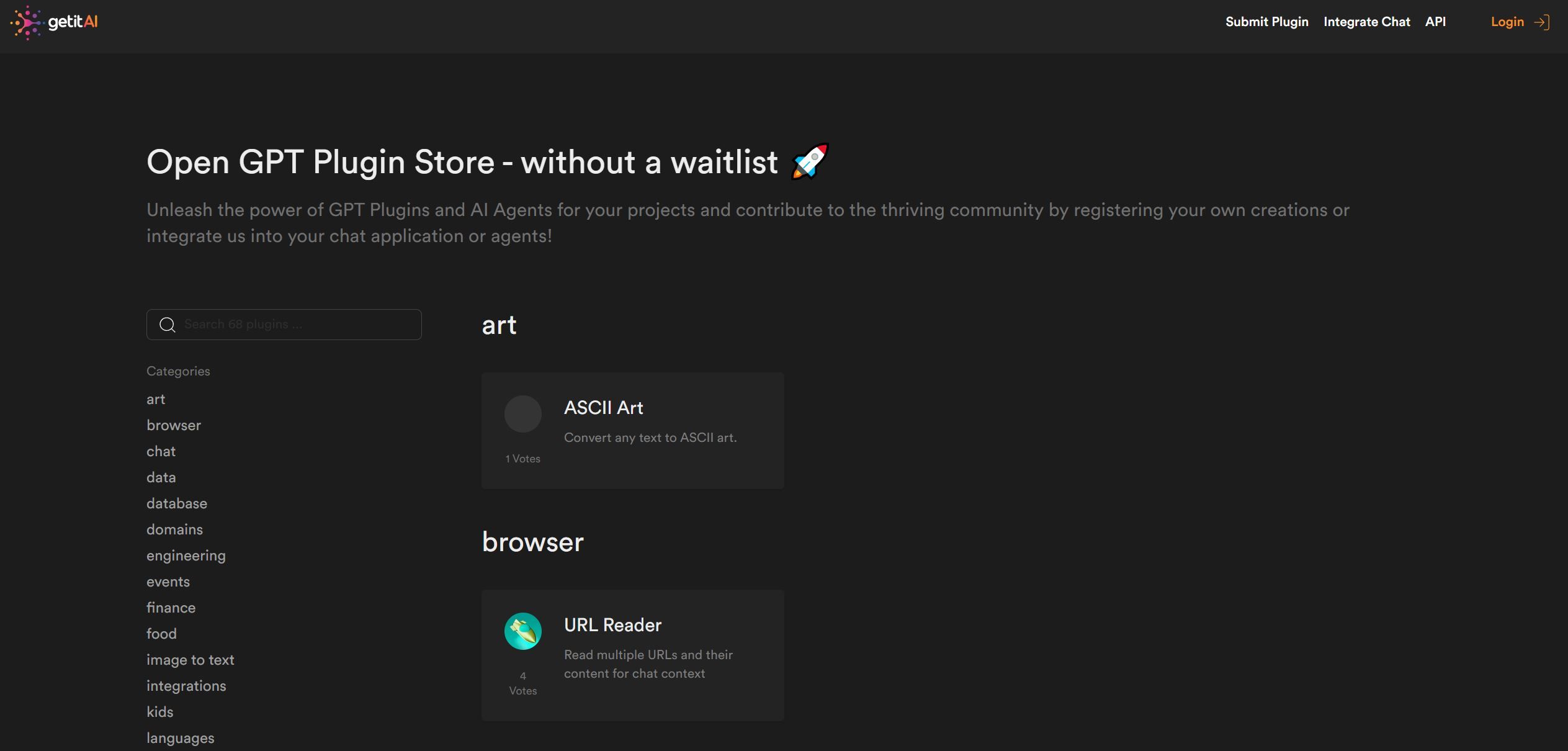
Task: Select the languages category filter
Action: [x=180, y=738]
